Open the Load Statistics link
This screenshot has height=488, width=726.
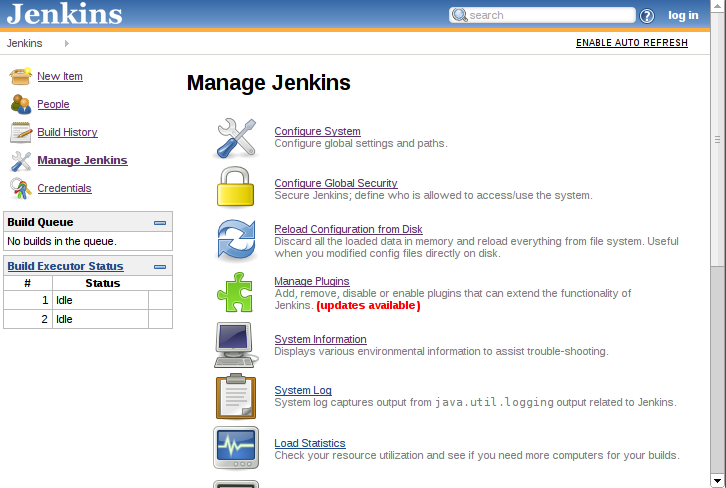[x=310, y=443]
